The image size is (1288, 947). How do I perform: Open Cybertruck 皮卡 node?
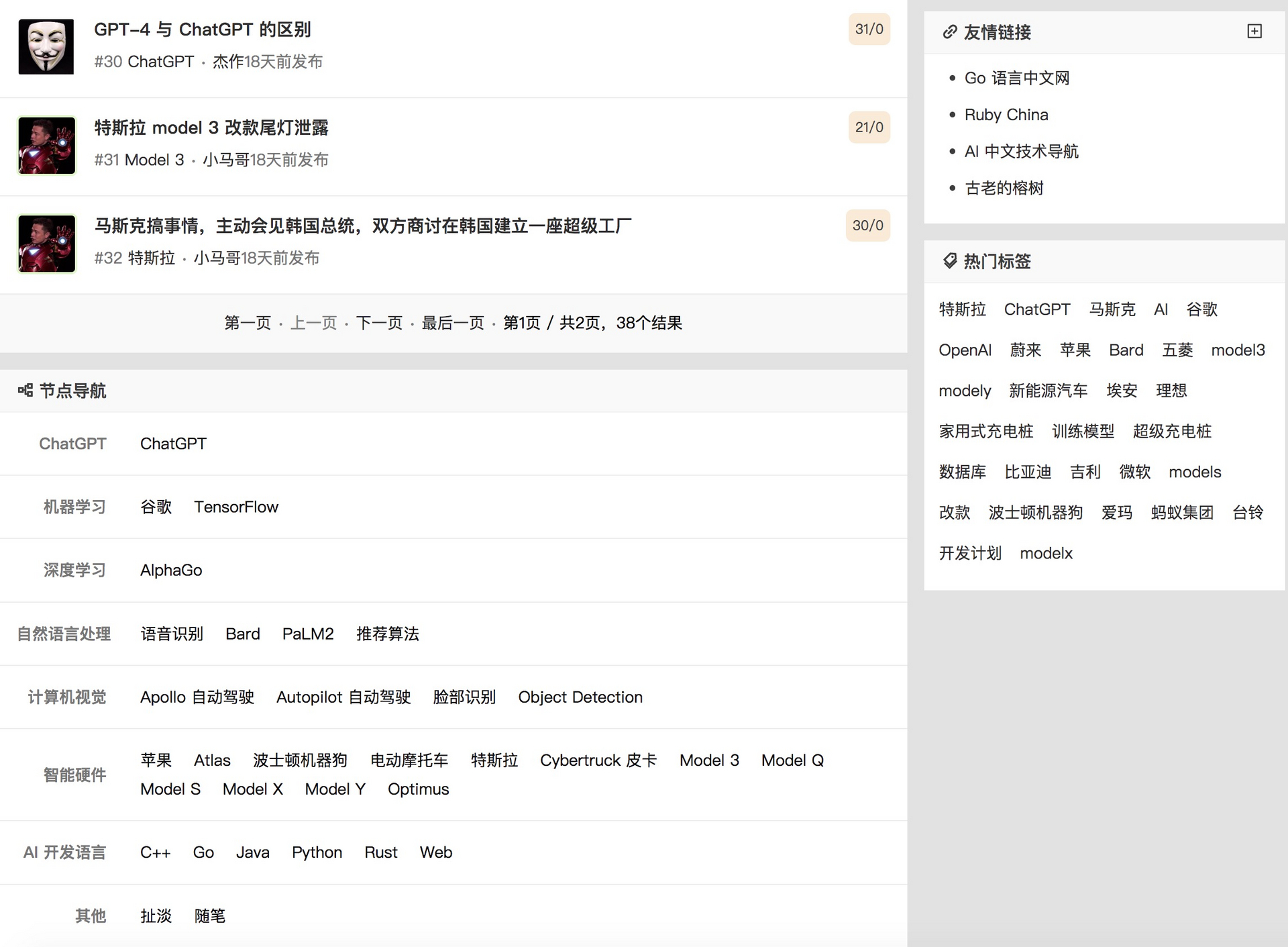pos(598,760)
